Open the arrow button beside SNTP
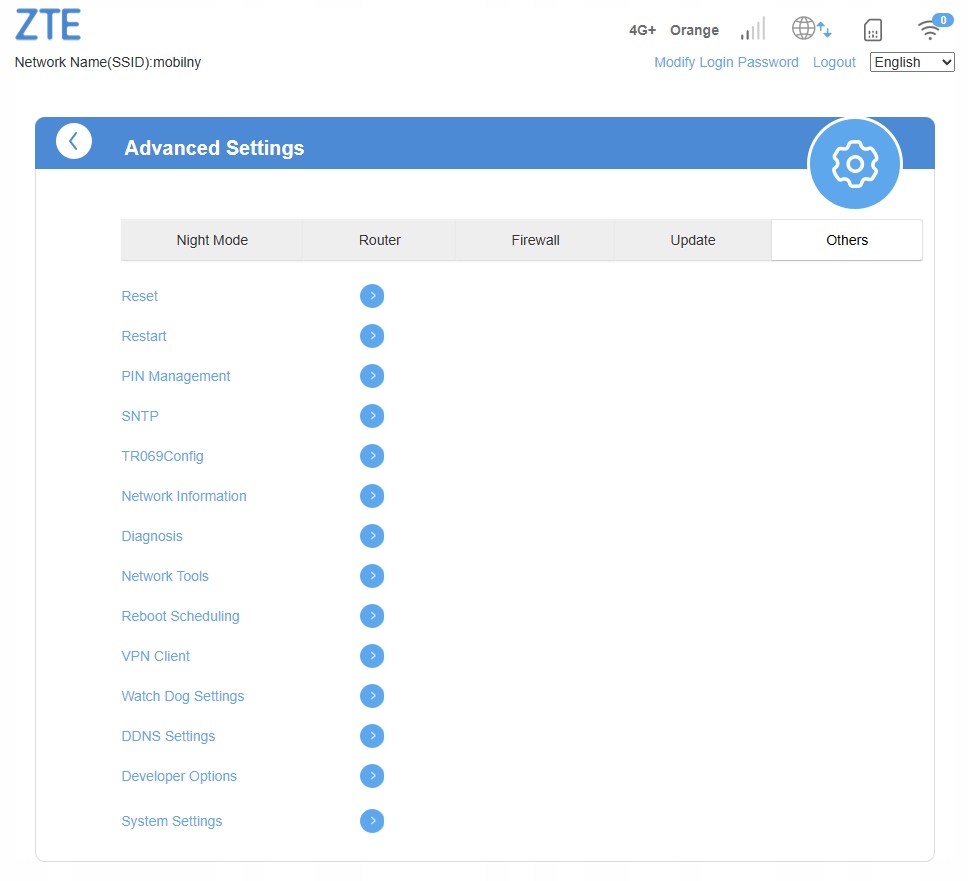The height and width of the screenshot is (881, 969). (372, 416)
